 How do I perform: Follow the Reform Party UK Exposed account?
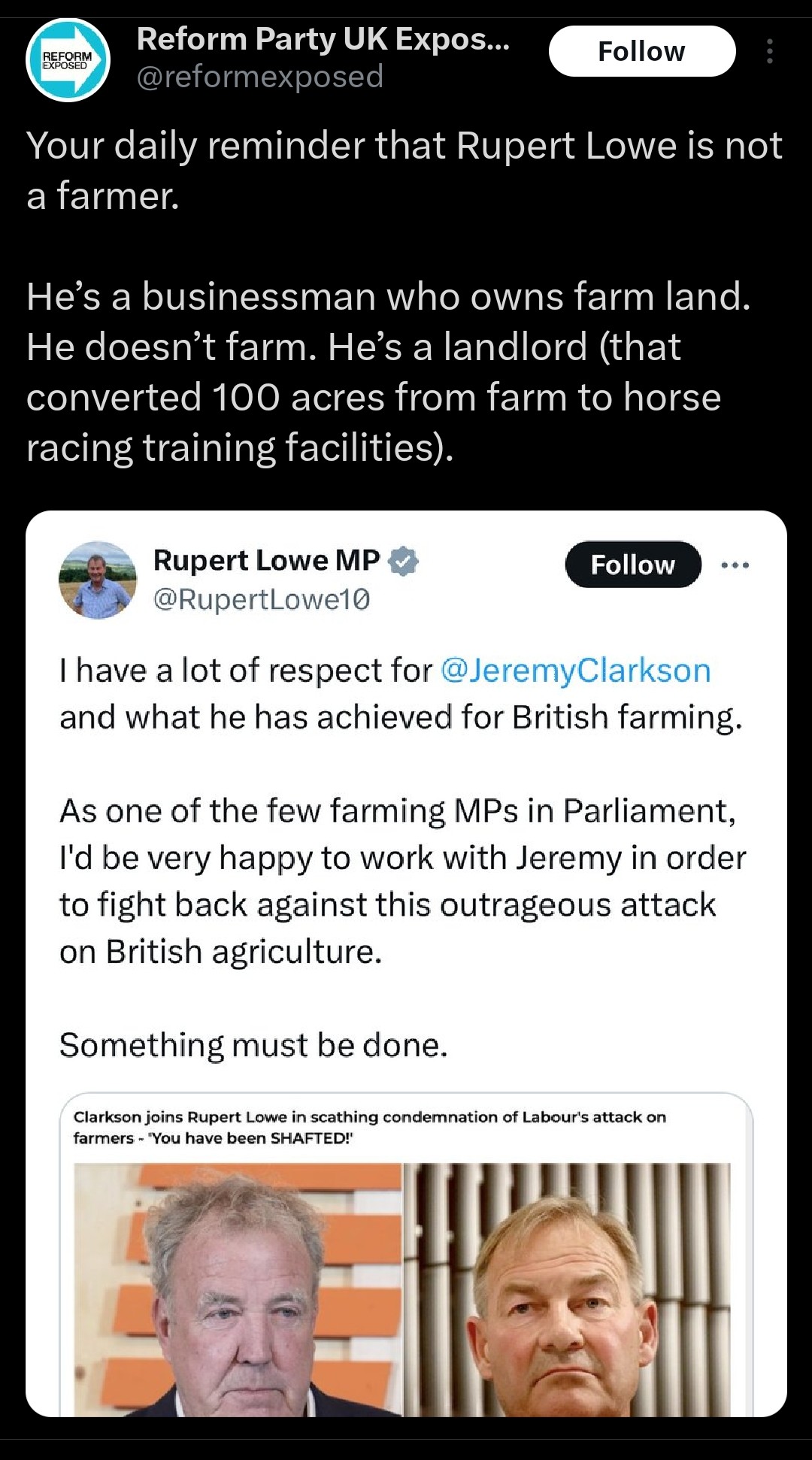[641, 51]
